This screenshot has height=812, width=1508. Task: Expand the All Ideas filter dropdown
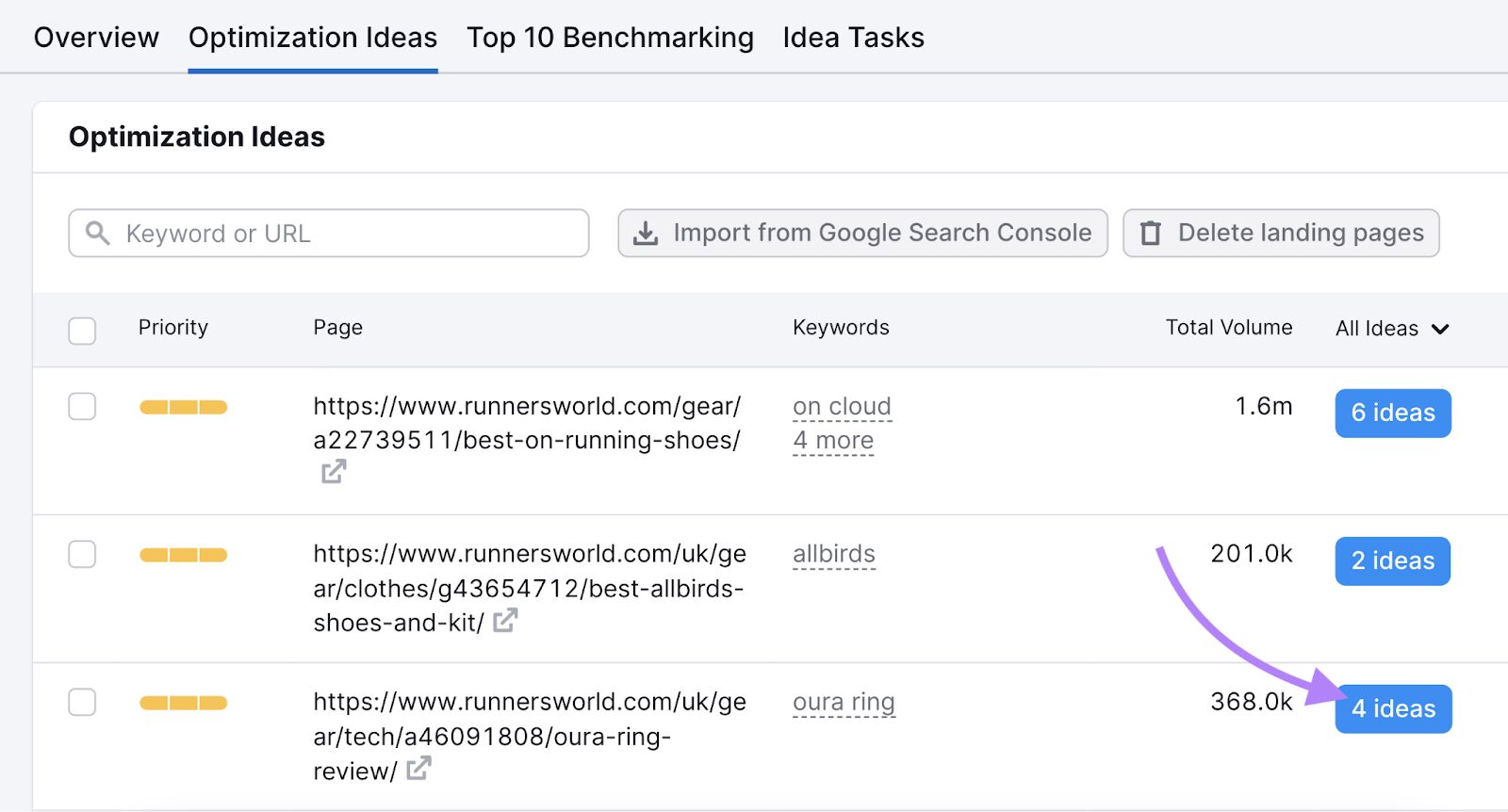coord(1392,329)
